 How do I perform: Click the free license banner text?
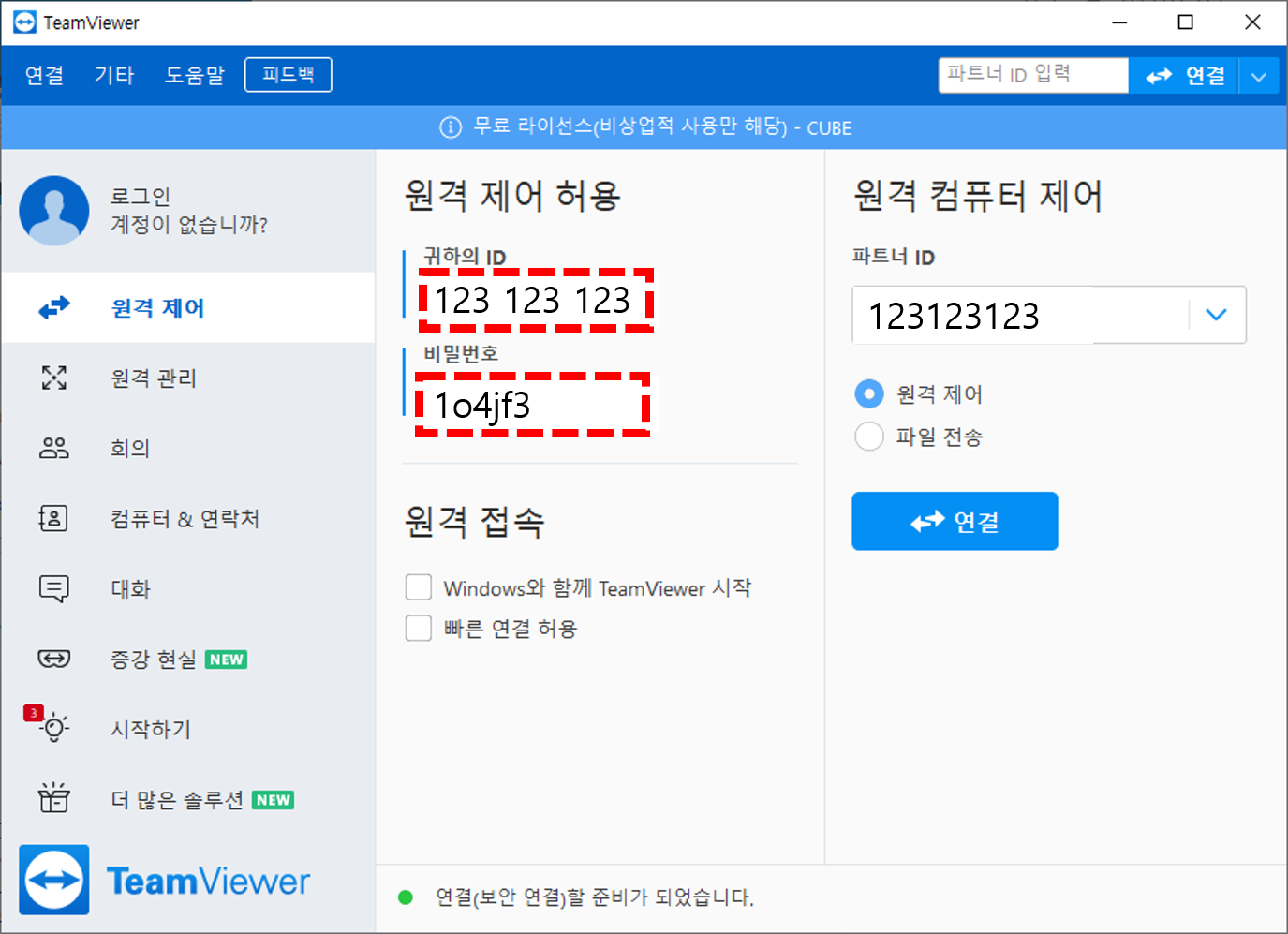pos(662,127)
